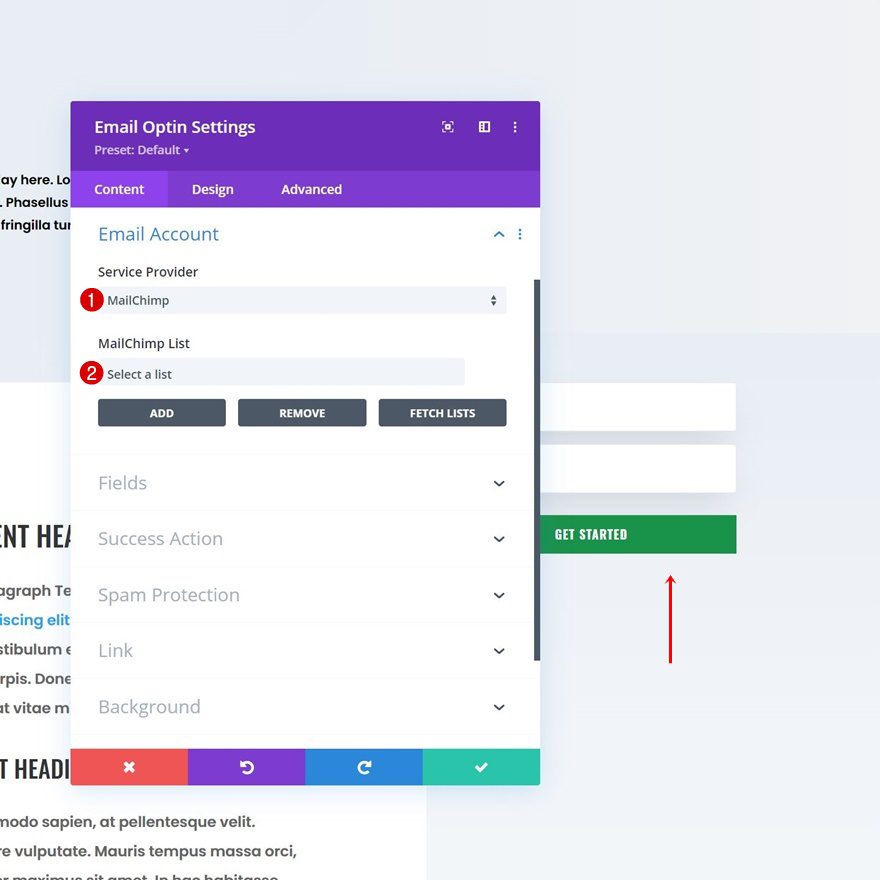Viewport: 880px width, 880px height.
Task: Redo changes with the blue redo arrow
Action: [x=364, y=767]
